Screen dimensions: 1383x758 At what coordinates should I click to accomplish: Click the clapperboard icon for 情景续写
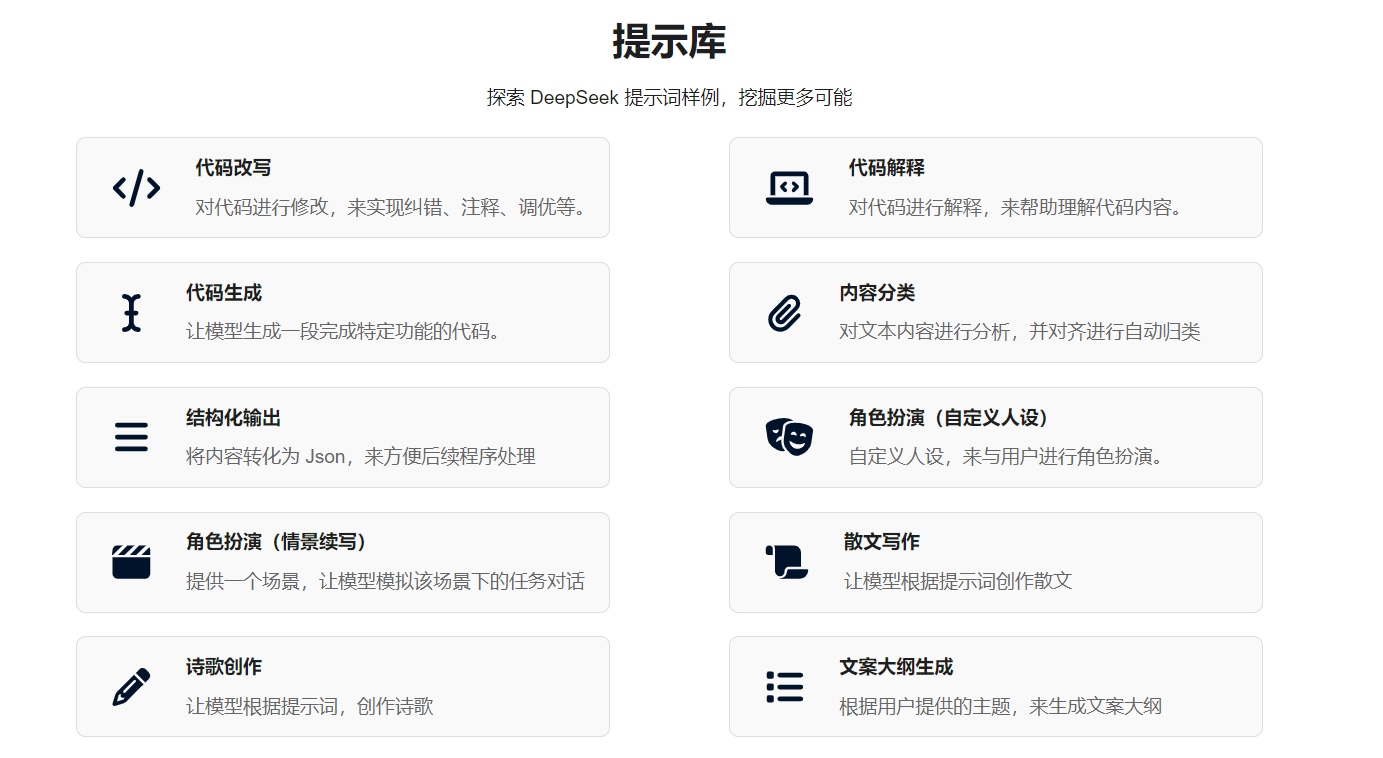click(x=131, y=562)
